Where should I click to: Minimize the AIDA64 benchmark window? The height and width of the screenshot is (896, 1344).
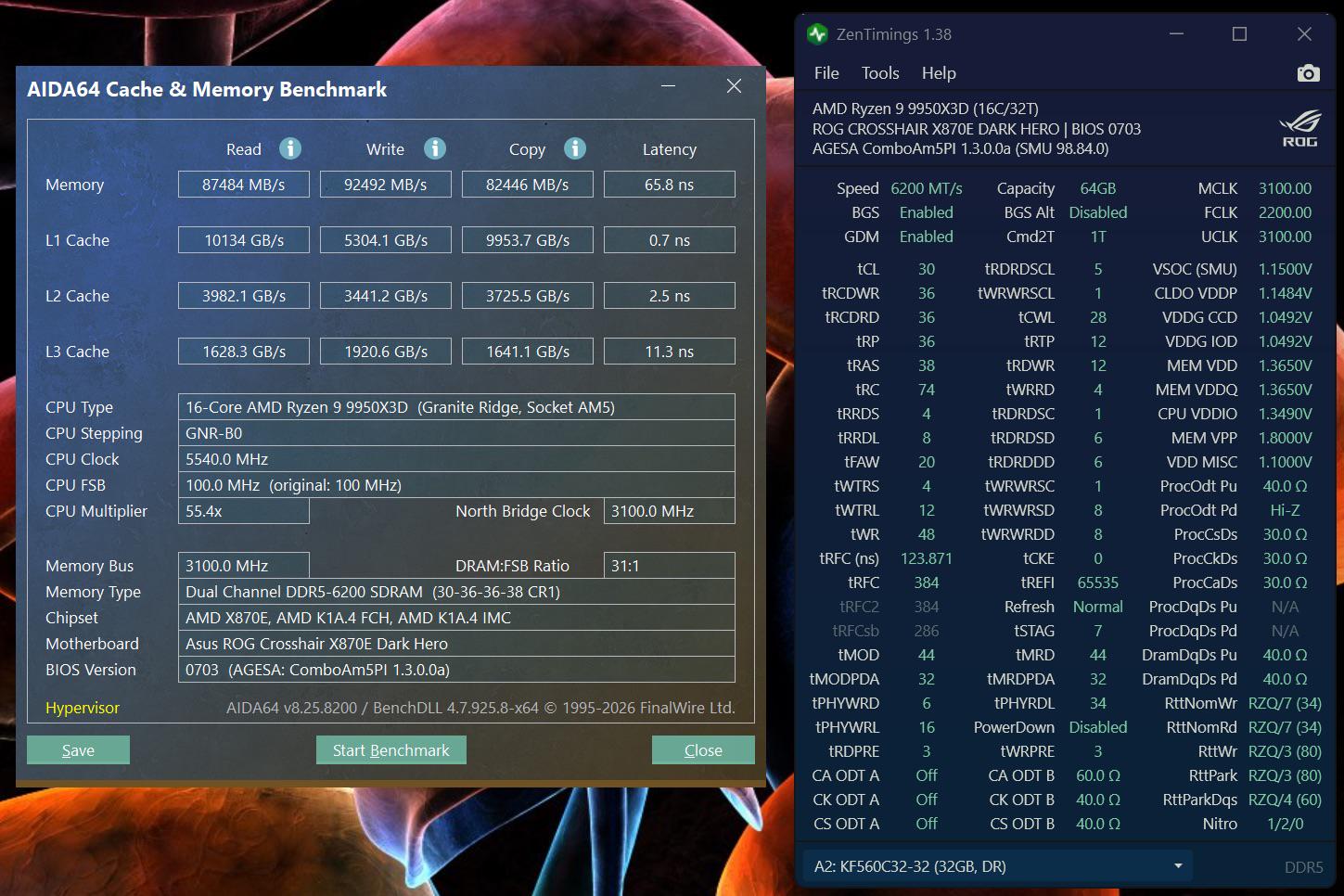tap(669, 86)
